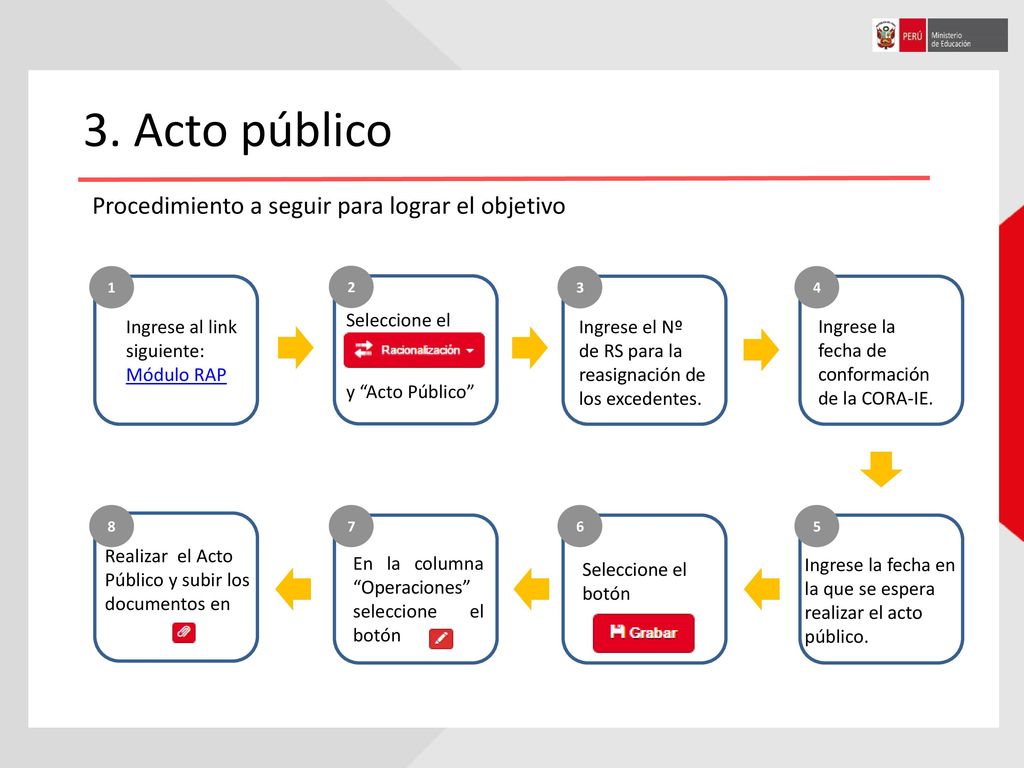Viewport: 1024px width, 768px height.
Task: Open the Módulo RAP link
Action: (x=176, y=375)
